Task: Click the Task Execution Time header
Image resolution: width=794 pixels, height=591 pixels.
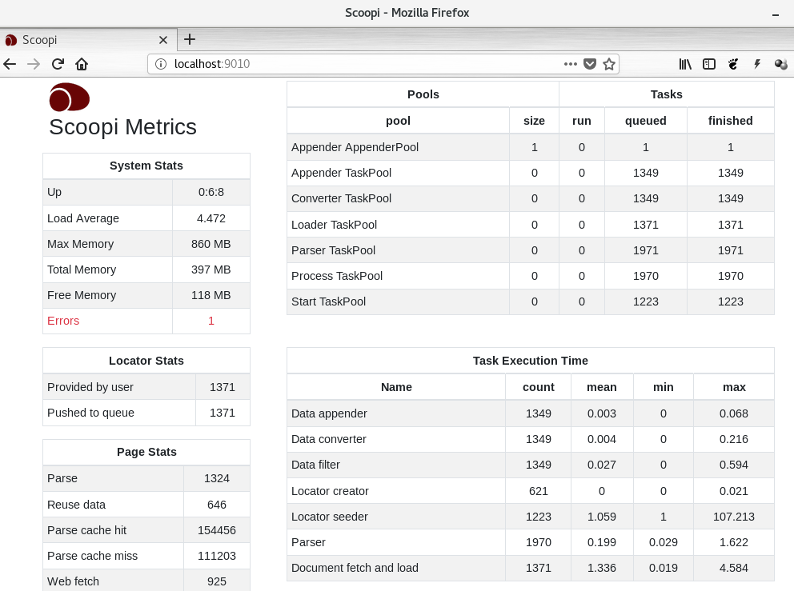Action: pos(530,361)
